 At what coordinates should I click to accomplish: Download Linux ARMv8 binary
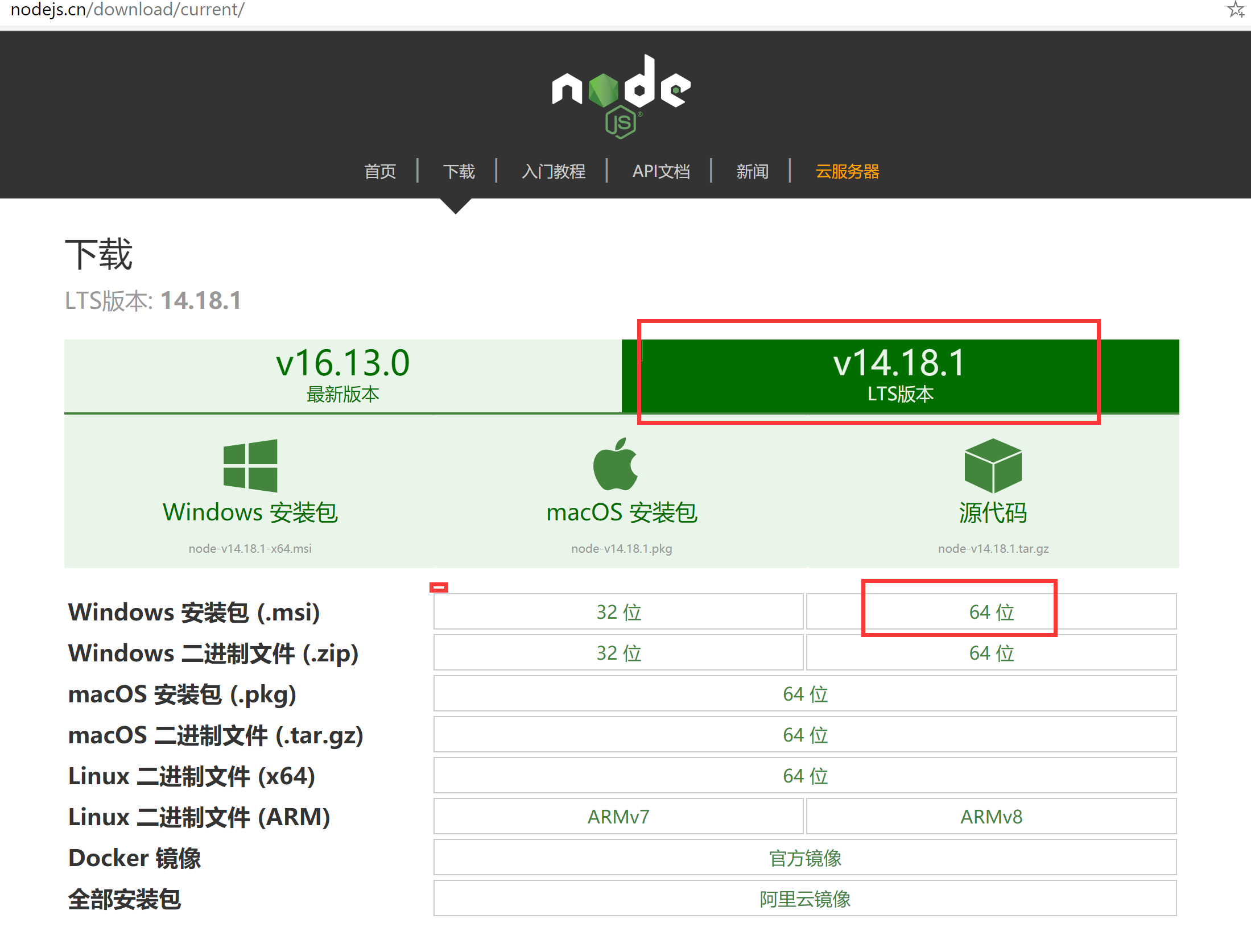[x=991, y=817]
